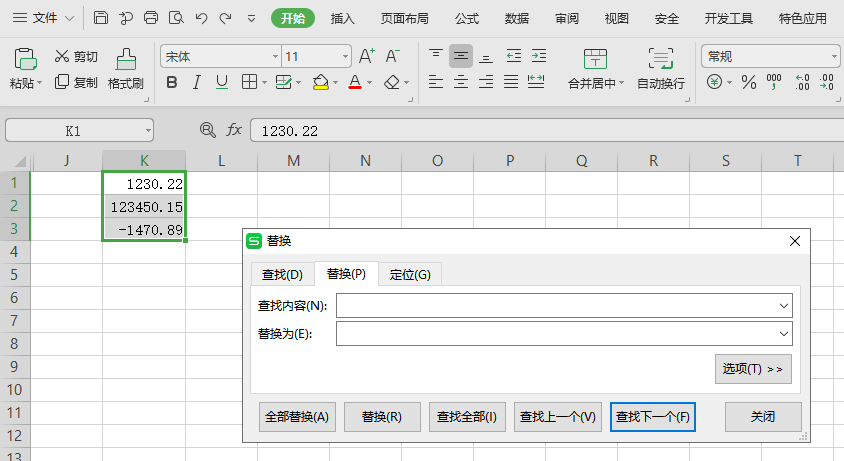Toggle Italic formatting
The width and height of the screenshot is (844, 461).
click(196, 82)
